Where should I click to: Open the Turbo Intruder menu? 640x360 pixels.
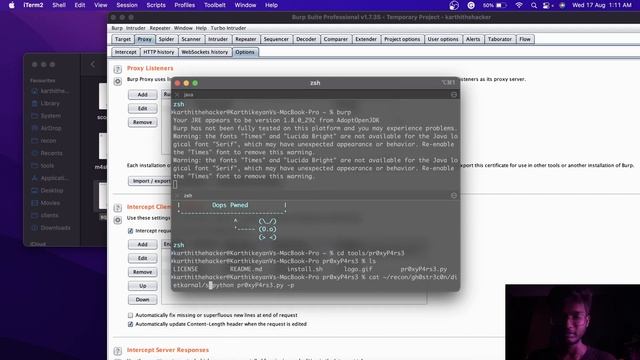(x=228, y=28)
